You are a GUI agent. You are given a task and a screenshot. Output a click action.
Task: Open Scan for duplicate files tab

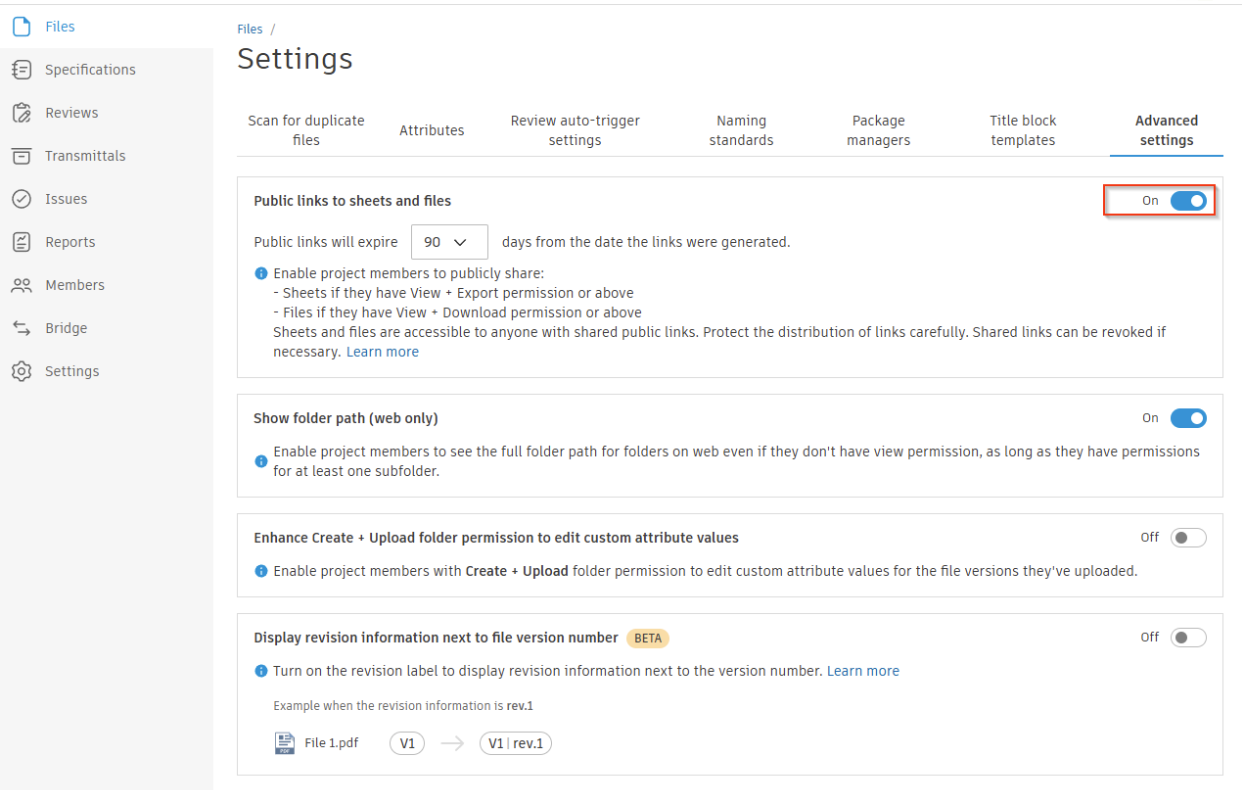coord(306,130)
